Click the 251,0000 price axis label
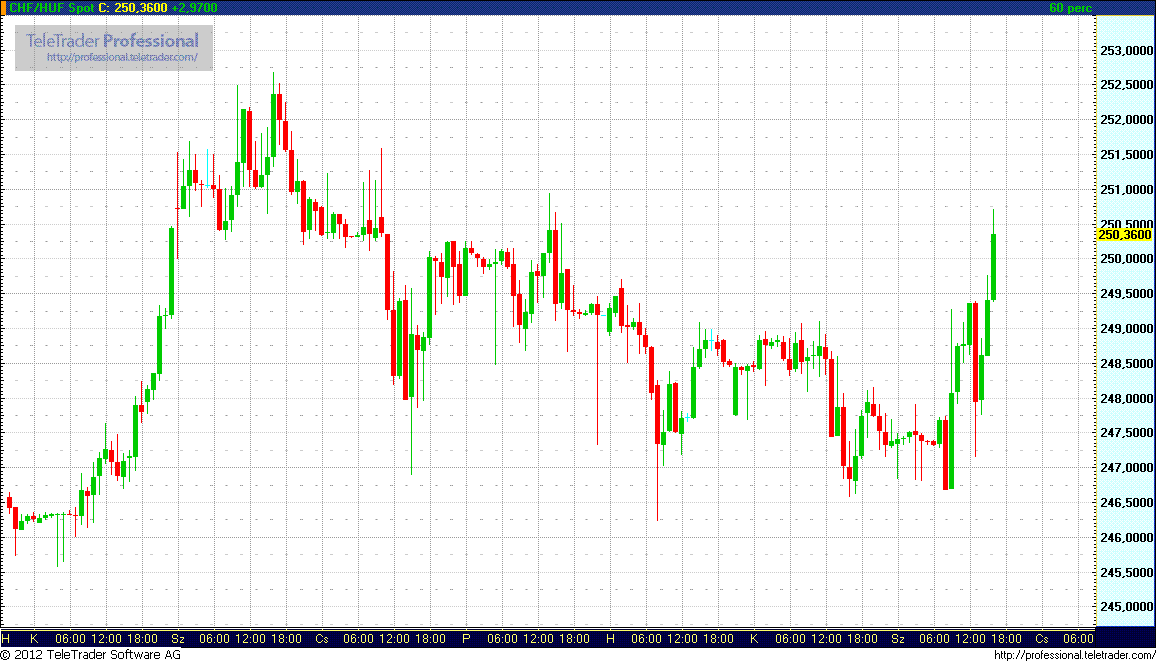 pos(1126,189)
